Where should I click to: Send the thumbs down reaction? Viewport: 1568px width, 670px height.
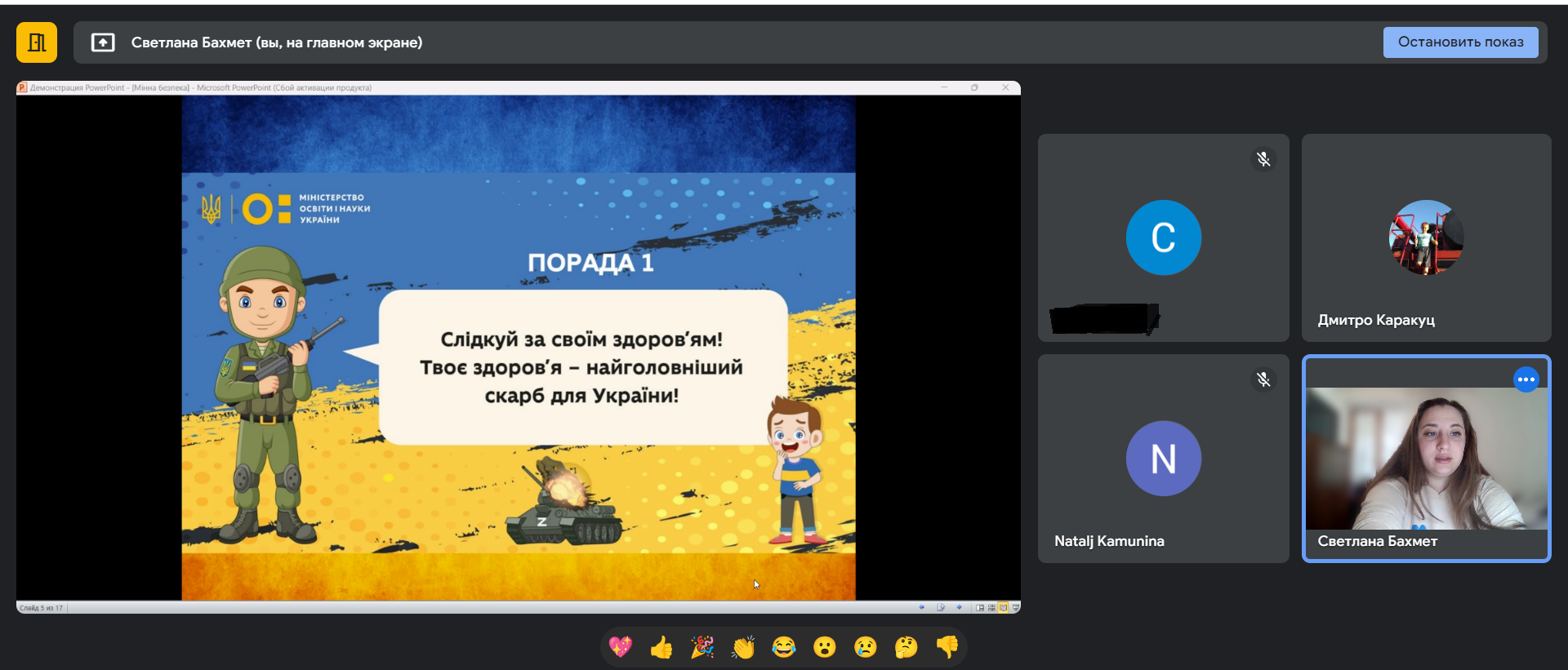[x=947, y=647]
